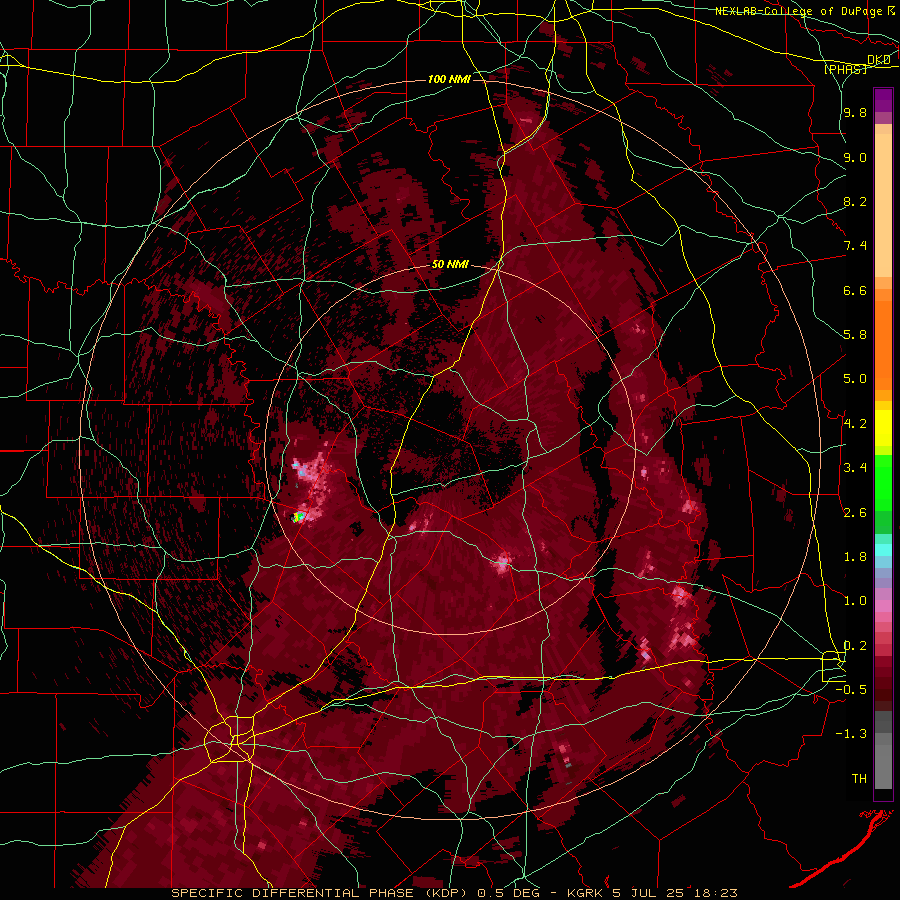Click the "TH" threshold label on scale
This screenshot has width=900, height=900.
coord(859,779)
